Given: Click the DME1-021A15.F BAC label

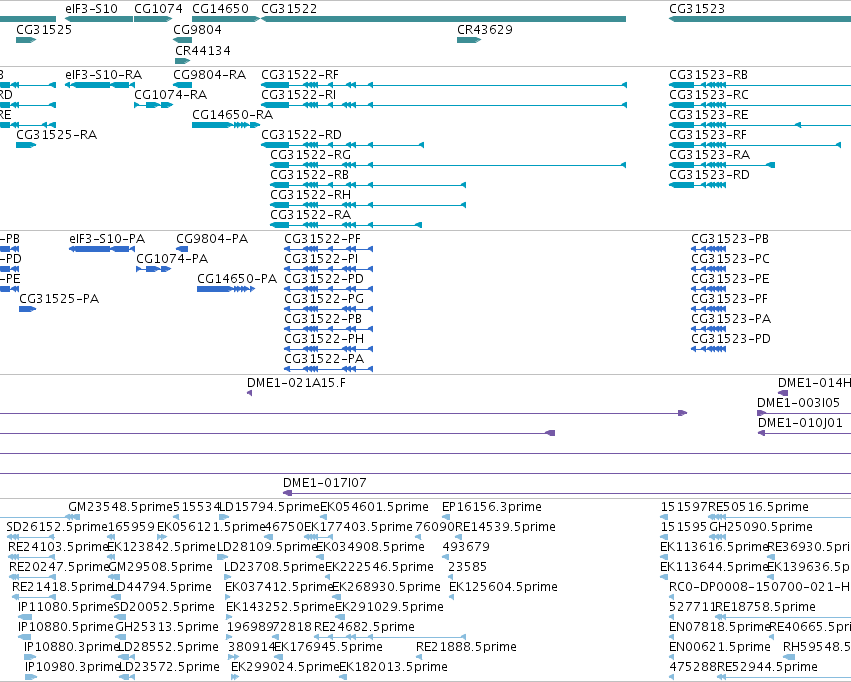Looking at the screenshot, I should click(x=296, y=383).
